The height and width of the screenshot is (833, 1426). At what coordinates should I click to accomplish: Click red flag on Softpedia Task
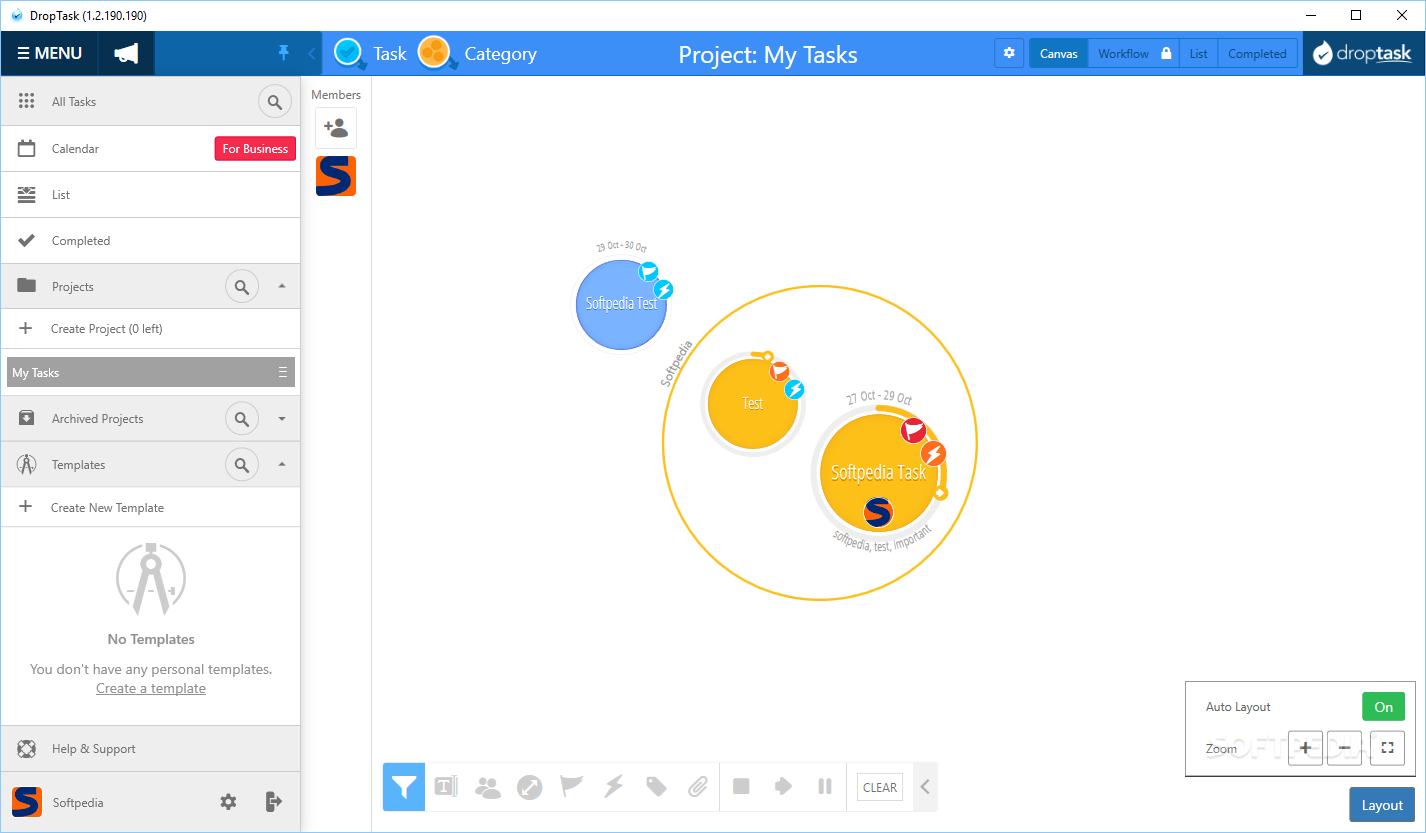[x=914, y=431]
